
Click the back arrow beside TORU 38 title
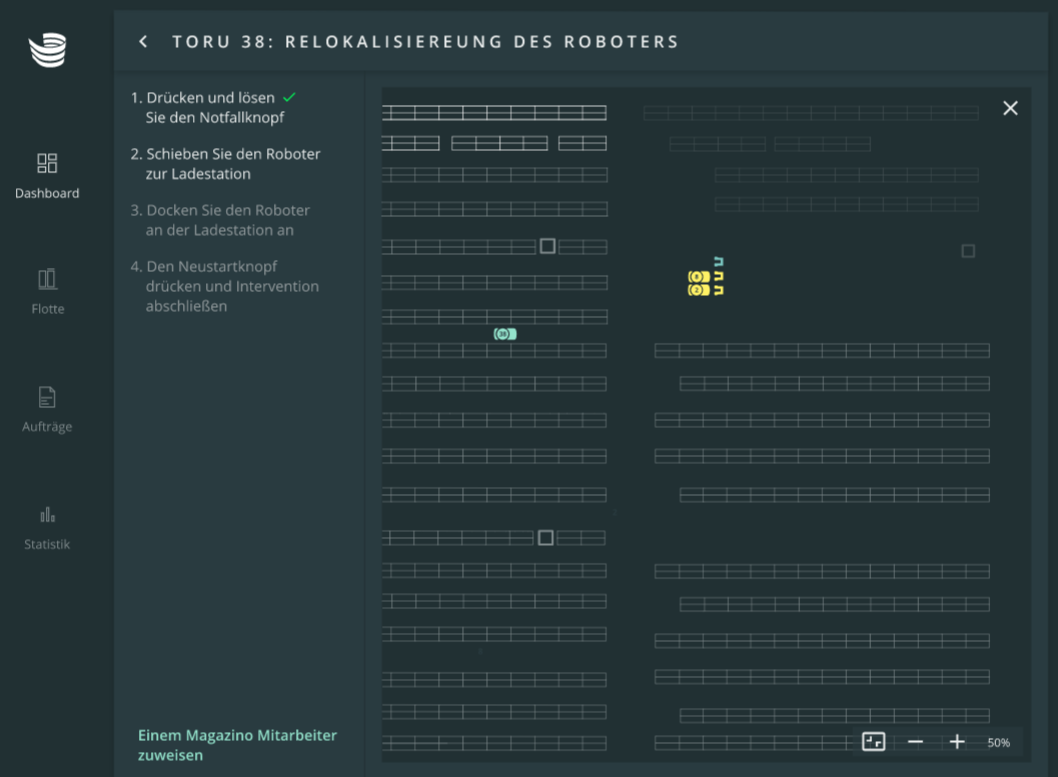[x=143, y=42]
